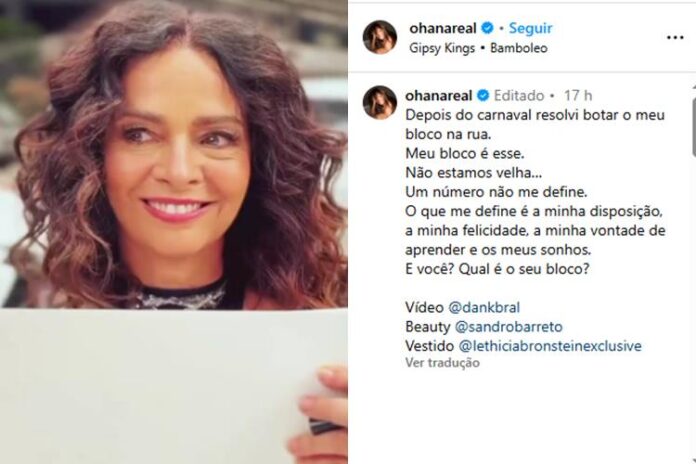696x464 pixels.
Task: Follow ohanareal with Seguir button
Action: click(530, 28)
